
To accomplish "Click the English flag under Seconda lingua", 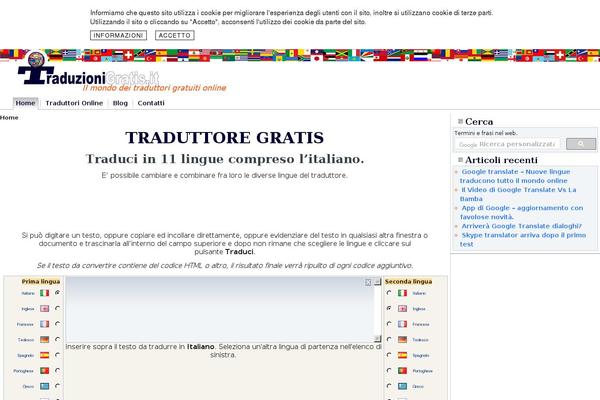I will click(x=402, y=309).
